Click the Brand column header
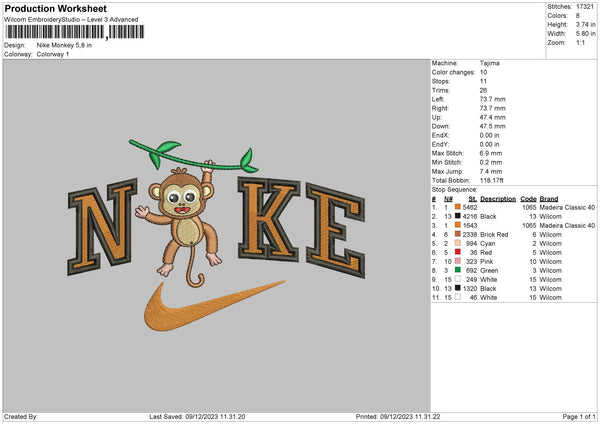600x424 pixels. pos(549,199)
